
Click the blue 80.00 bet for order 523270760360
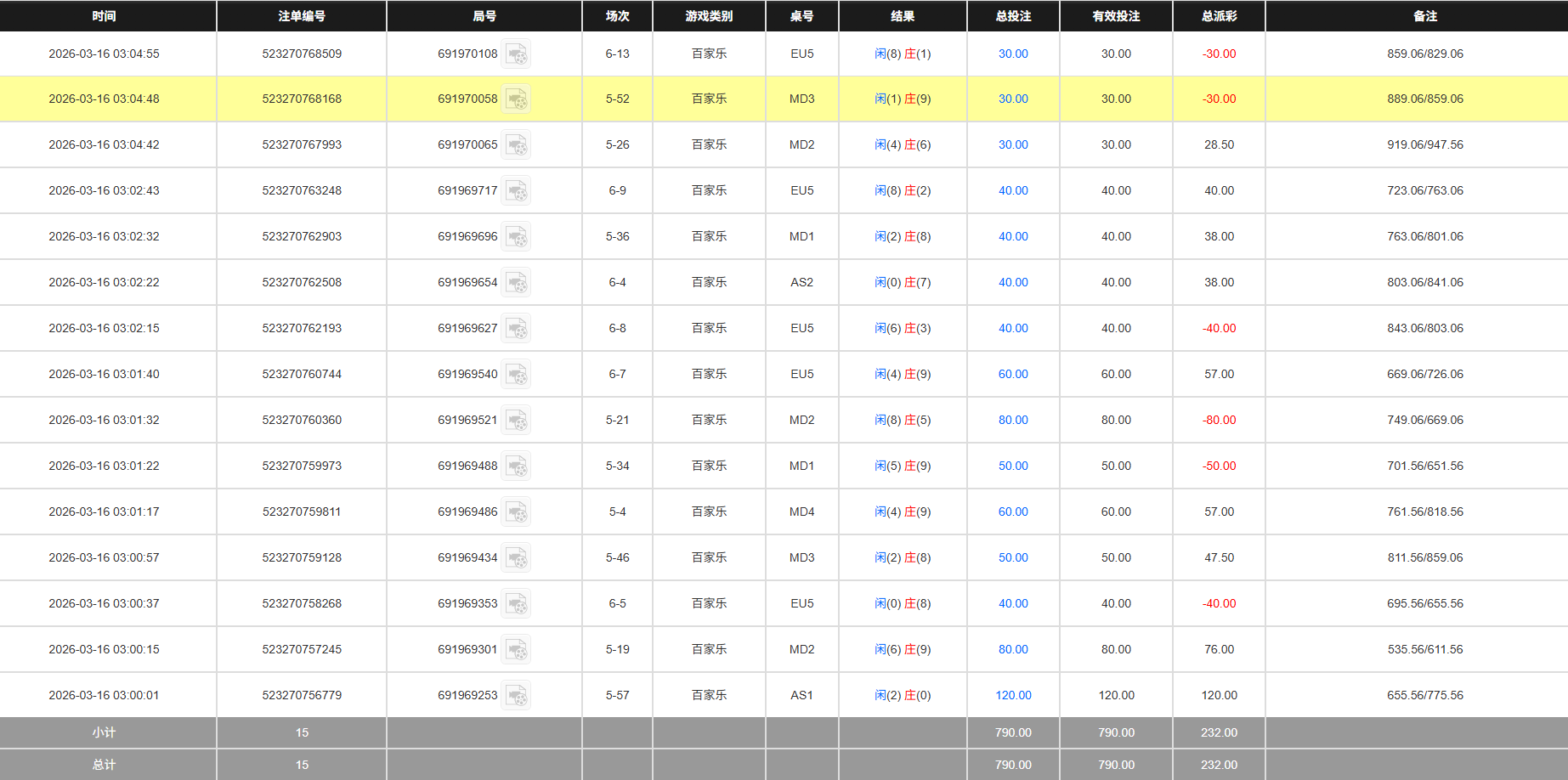1012,420
